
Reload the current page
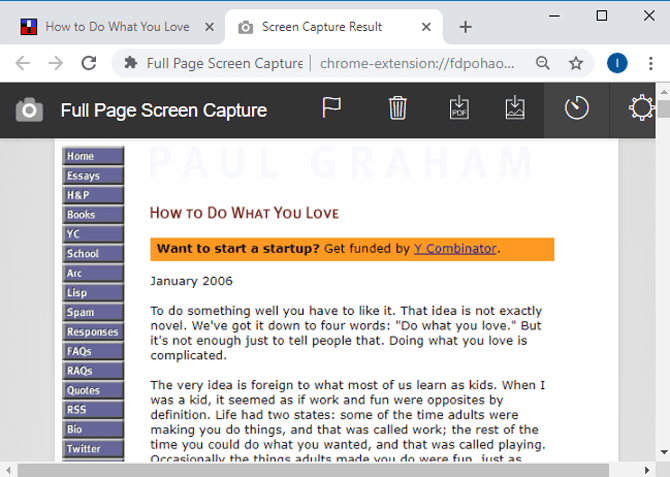click(88, 63)
